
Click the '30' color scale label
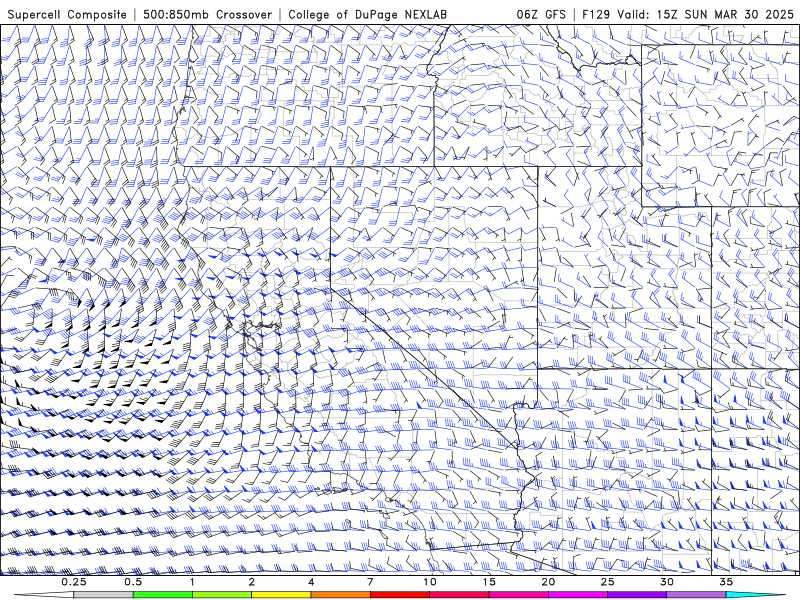(x=666, y=582)
